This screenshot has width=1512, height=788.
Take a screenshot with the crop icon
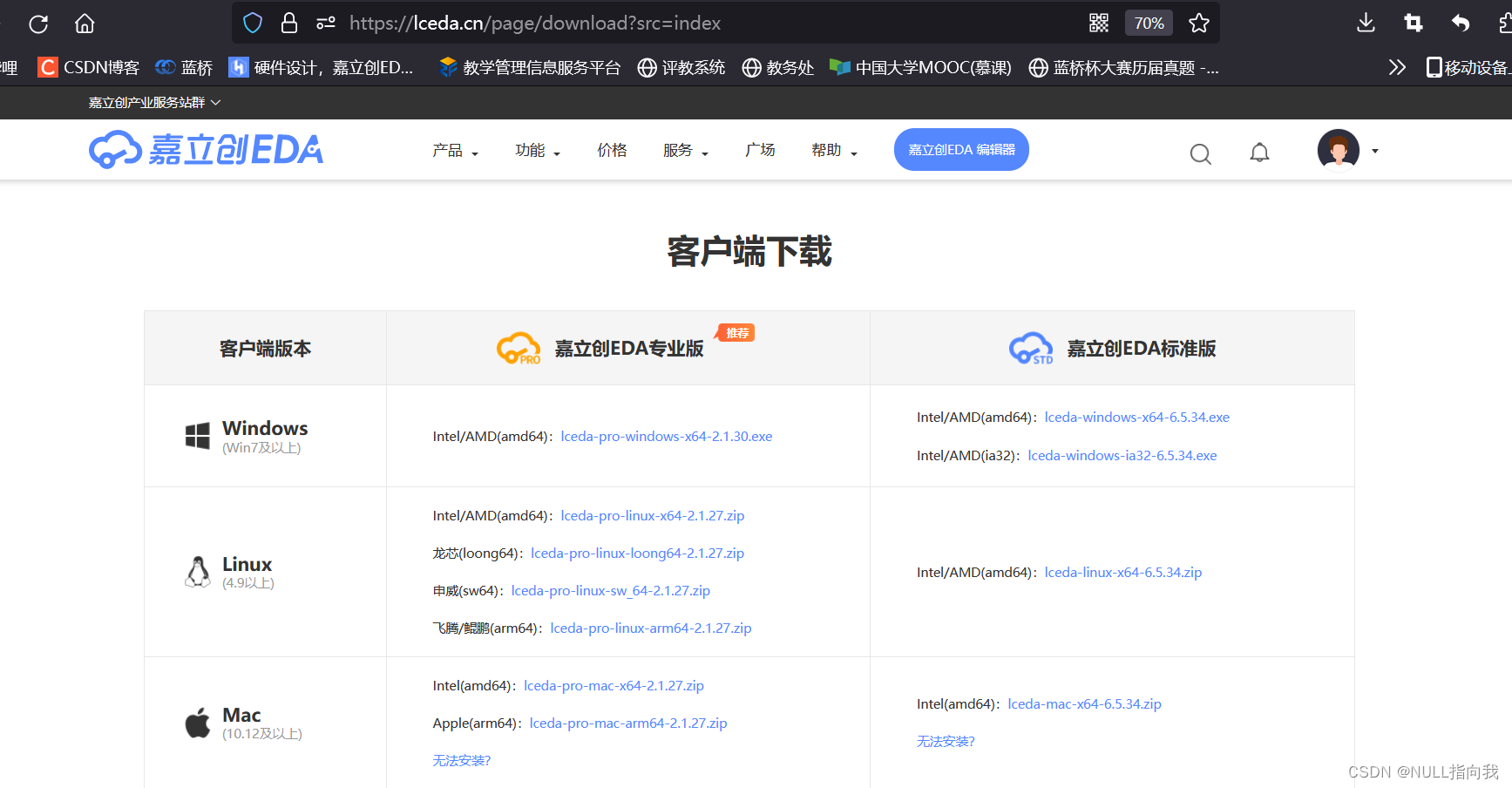tap(1414, 23)
